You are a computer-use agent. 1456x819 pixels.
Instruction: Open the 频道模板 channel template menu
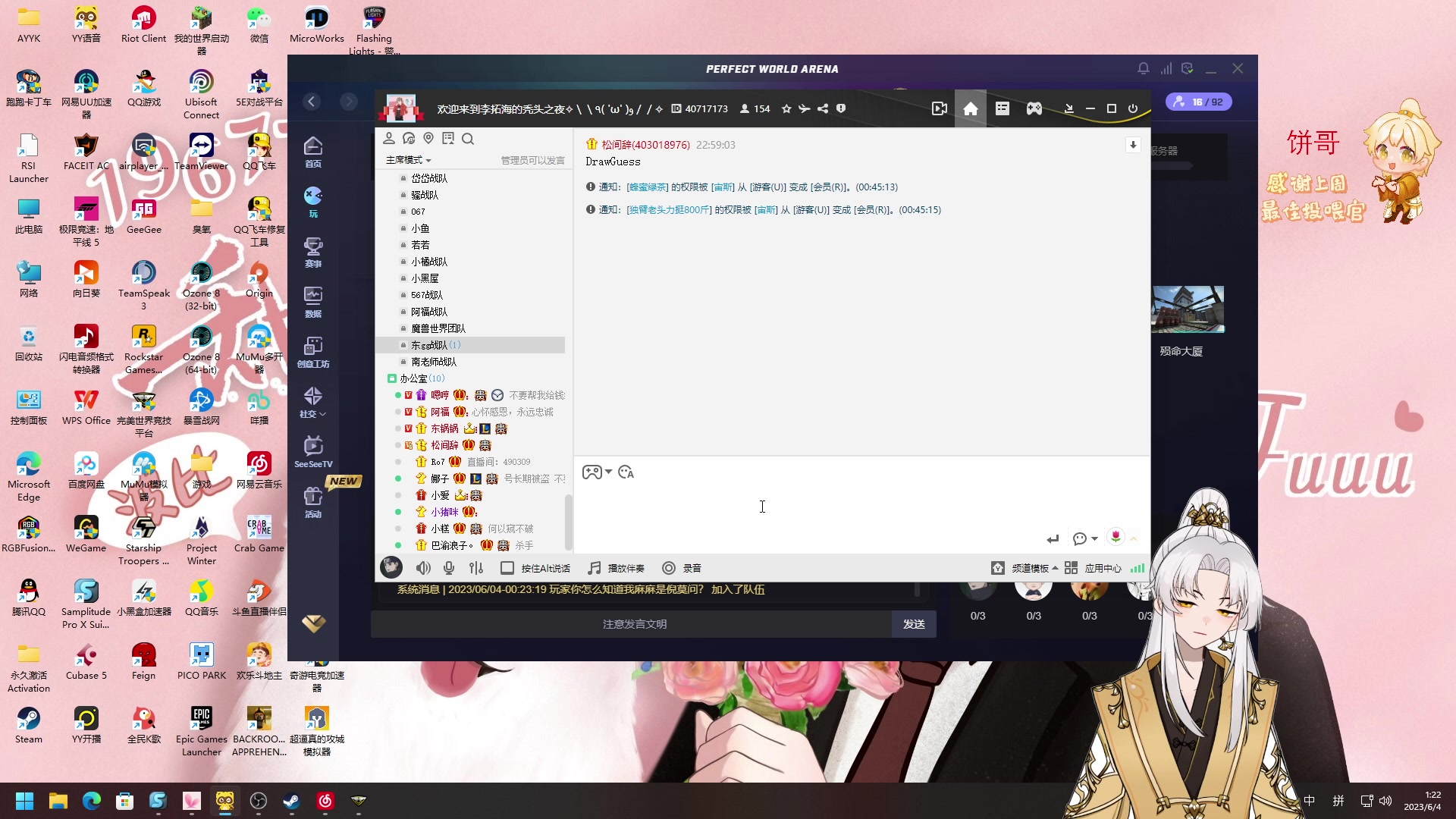pyautogui.click(x=1025, y=568)
